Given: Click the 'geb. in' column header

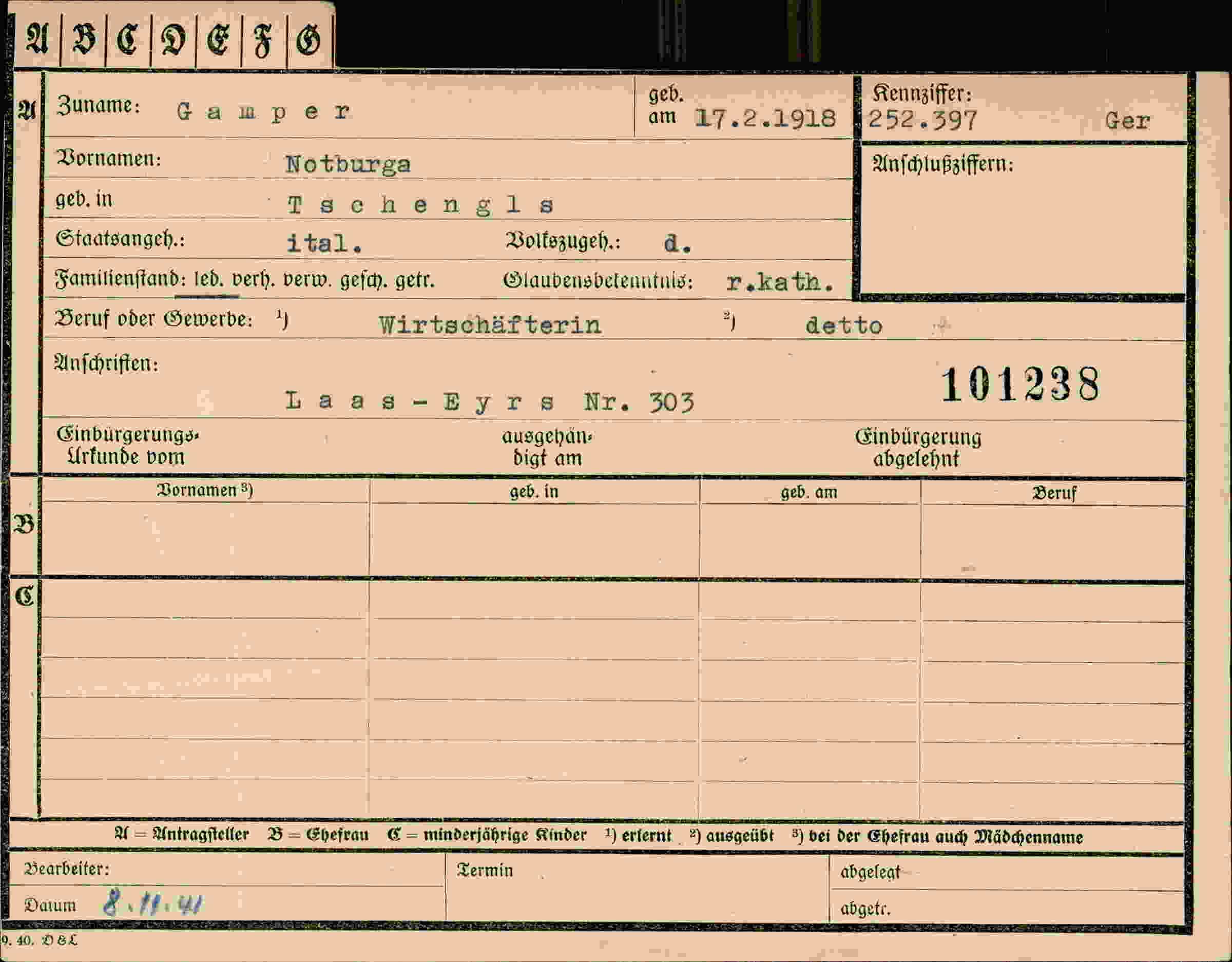Looking at the screenshot, I should pos(534,491).
